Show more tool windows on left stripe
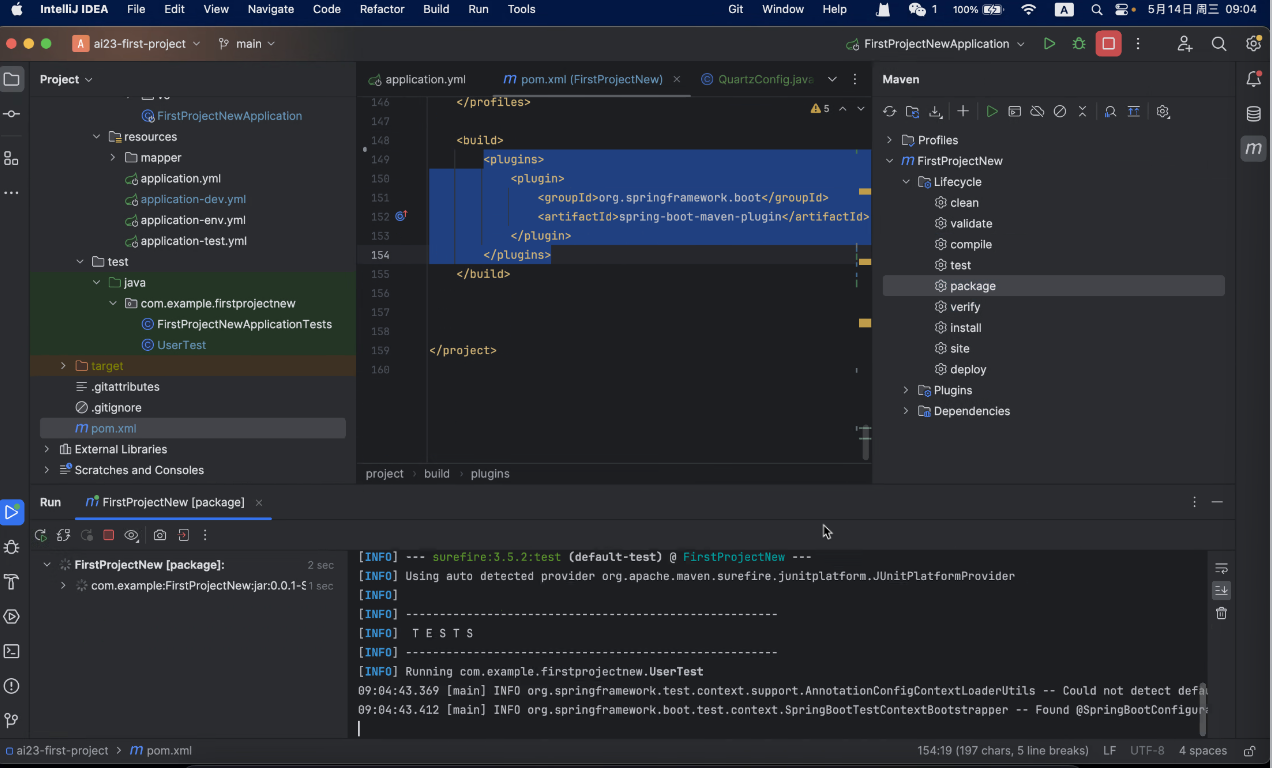Viewport: 1272px width, 768px height. (12, 193)
